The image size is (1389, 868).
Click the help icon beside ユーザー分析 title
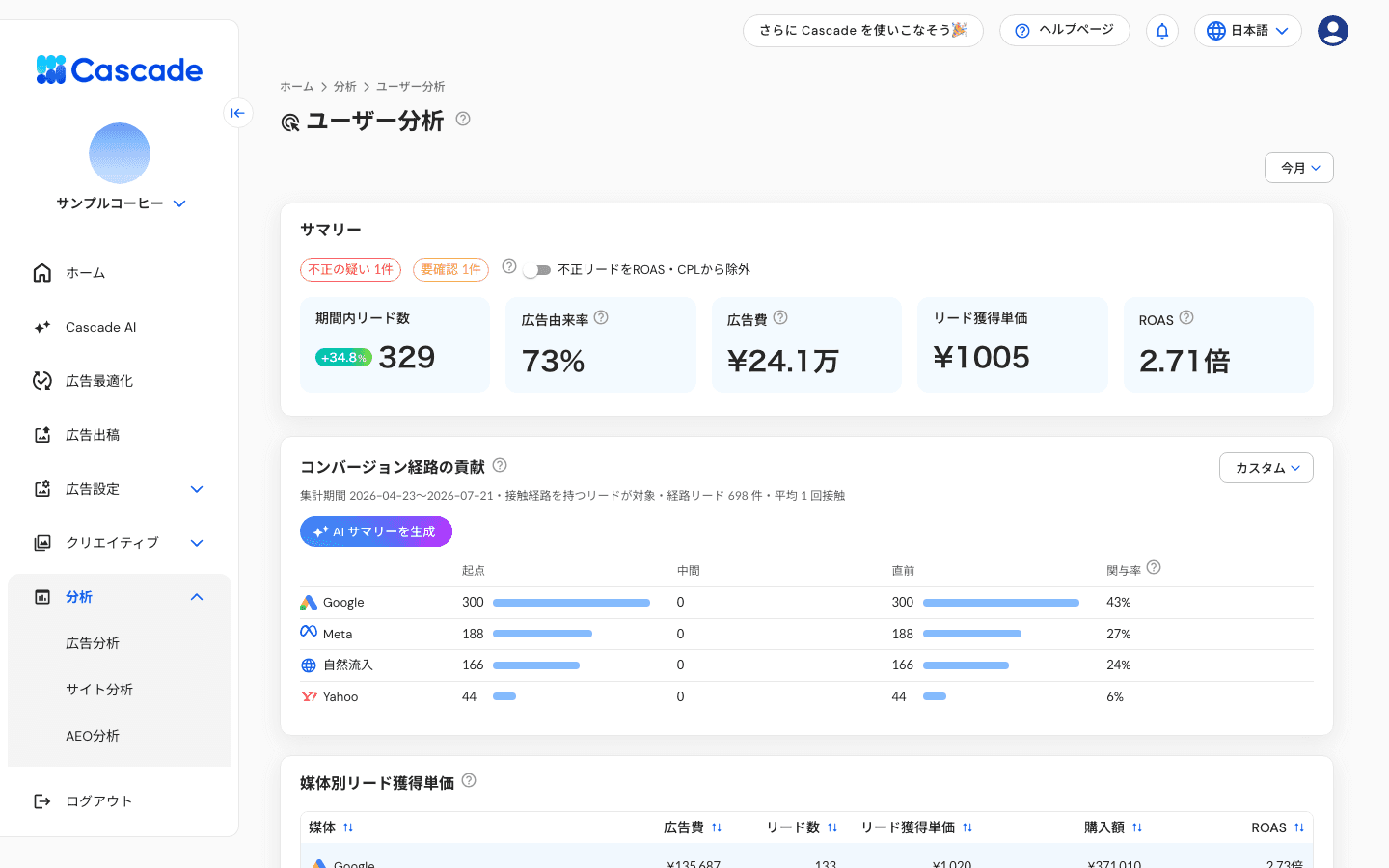click(x=463, y=119)
